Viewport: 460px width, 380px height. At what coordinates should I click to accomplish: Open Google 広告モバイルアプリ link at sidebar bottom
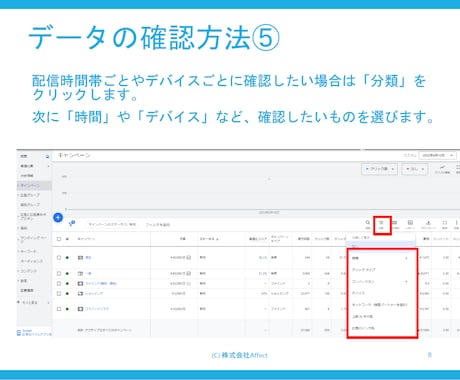(34, 333)
